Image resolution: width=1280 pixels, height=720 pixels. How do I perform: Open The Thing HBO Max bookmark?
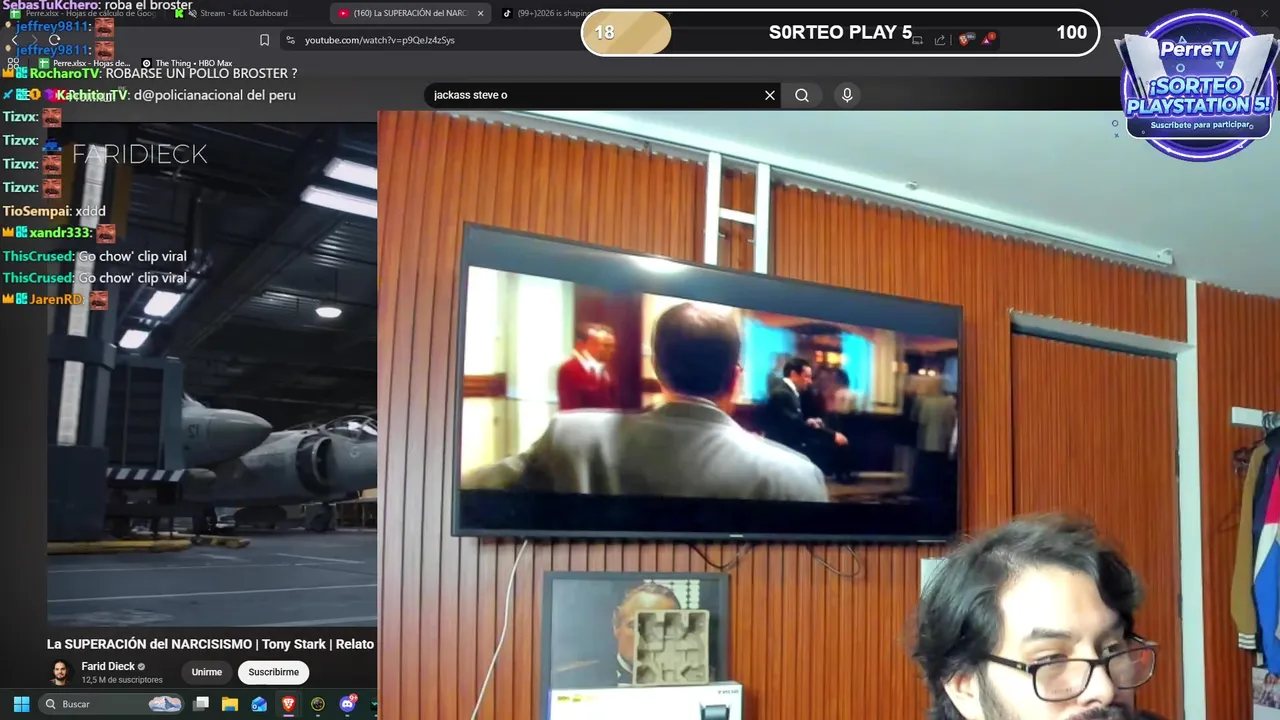coord(187,63)
